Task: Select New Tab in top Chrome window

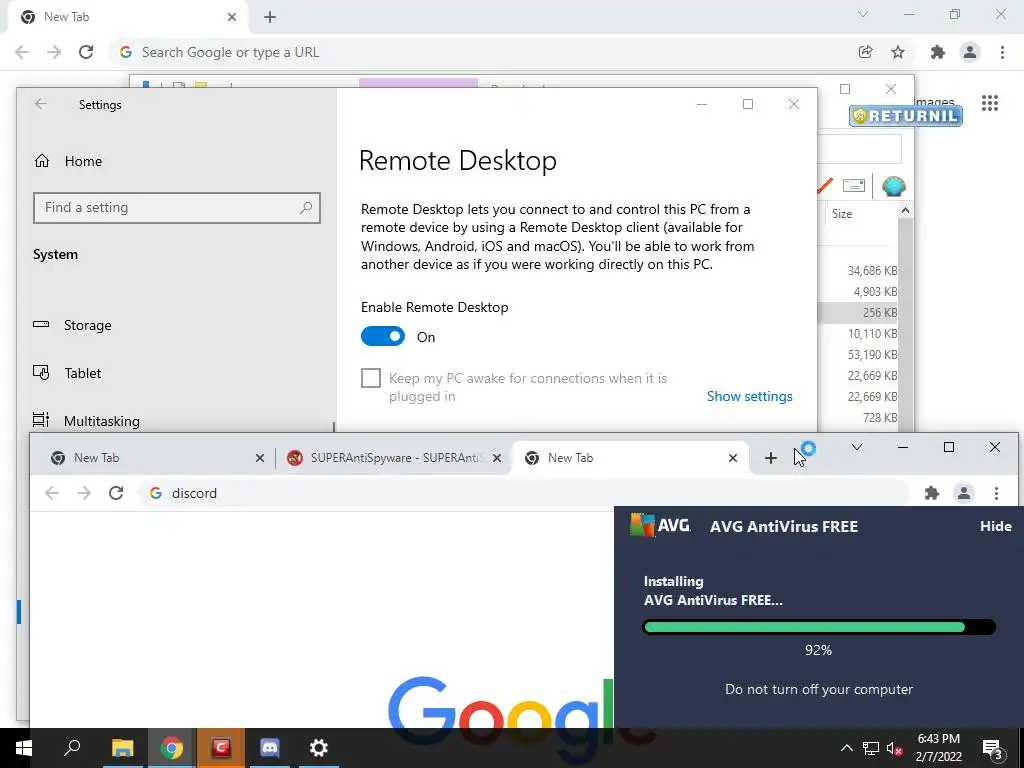Action: [x=127, y=17]
